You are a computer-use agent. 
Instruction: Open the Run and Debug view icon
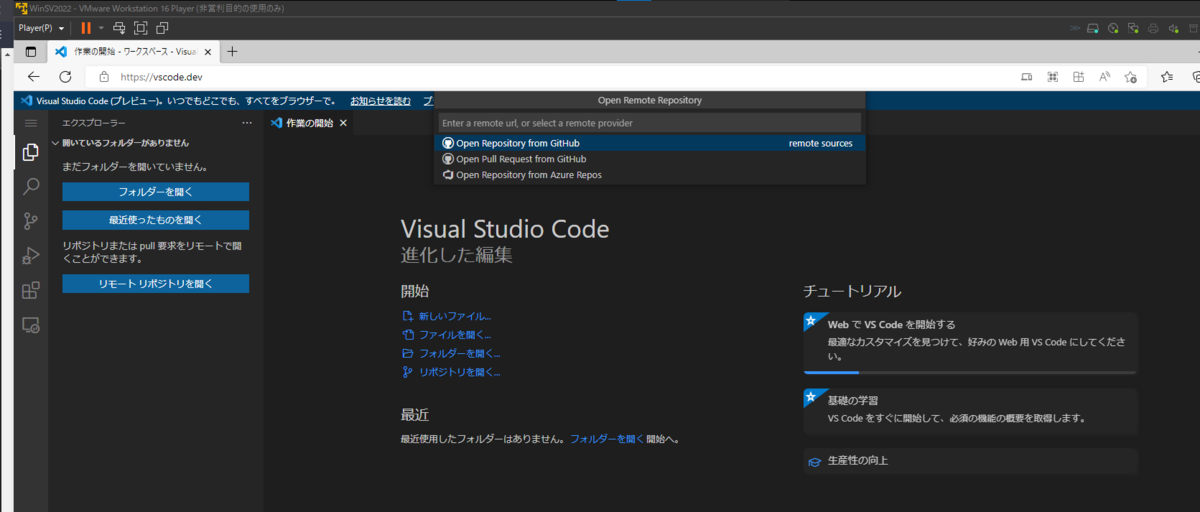click(30, 256)
